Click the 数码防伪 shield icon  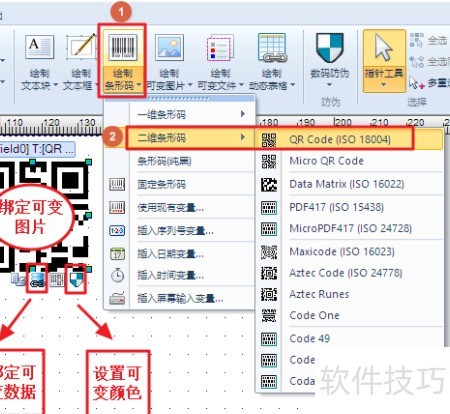[329, 48]
